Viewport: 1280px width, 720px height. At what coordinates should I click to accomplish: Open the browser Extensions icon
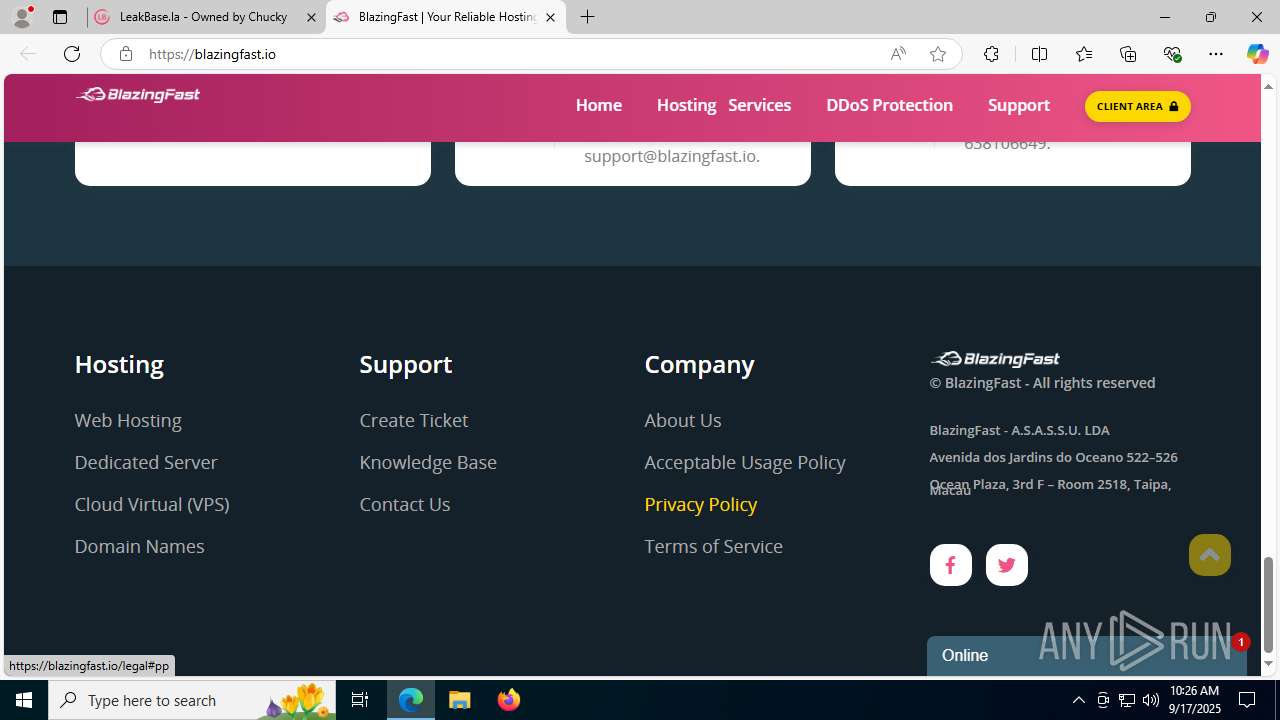(x=991, y=54)
